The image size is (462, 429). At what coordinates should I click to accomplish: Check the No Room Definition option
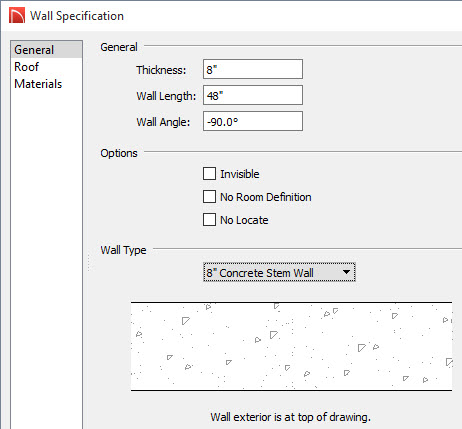[209, 197]
